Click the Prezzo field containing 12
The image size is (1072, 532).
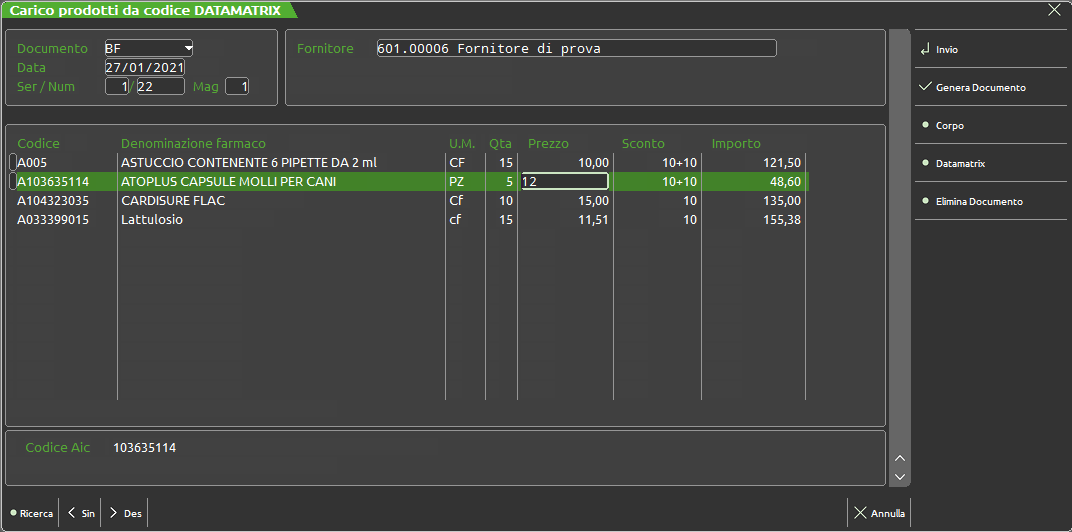(x=564, y=181)
